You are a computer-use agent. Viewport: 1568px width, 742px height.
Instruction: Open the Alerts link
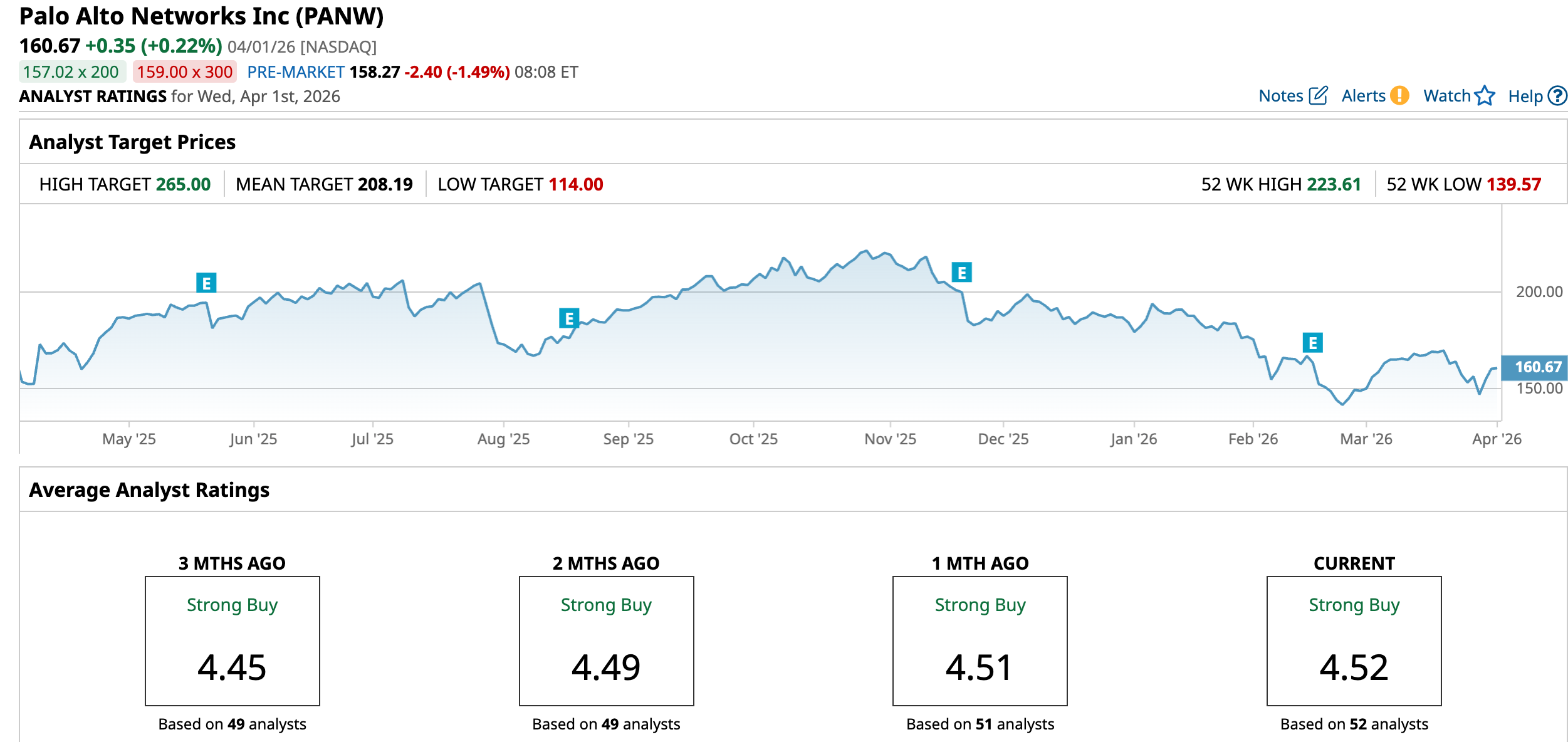pyautogui.click(x=1363, y=96)
